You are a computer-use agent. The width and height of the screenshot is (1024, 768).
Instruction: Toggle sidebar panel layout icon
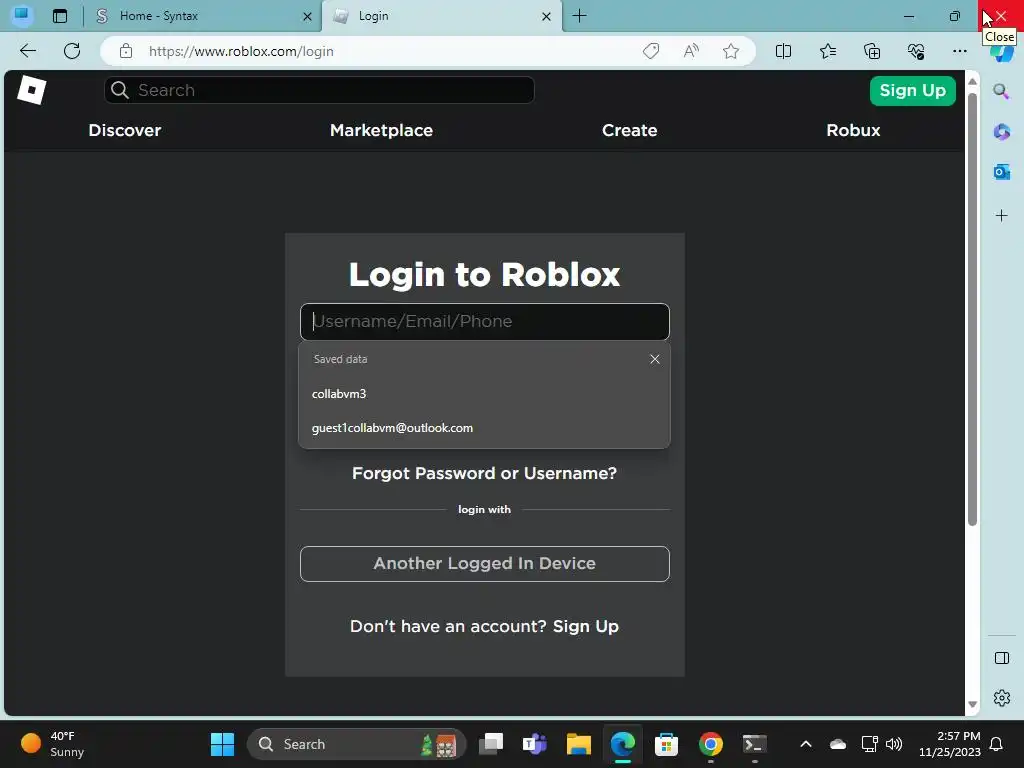[x=1001, y=658]
